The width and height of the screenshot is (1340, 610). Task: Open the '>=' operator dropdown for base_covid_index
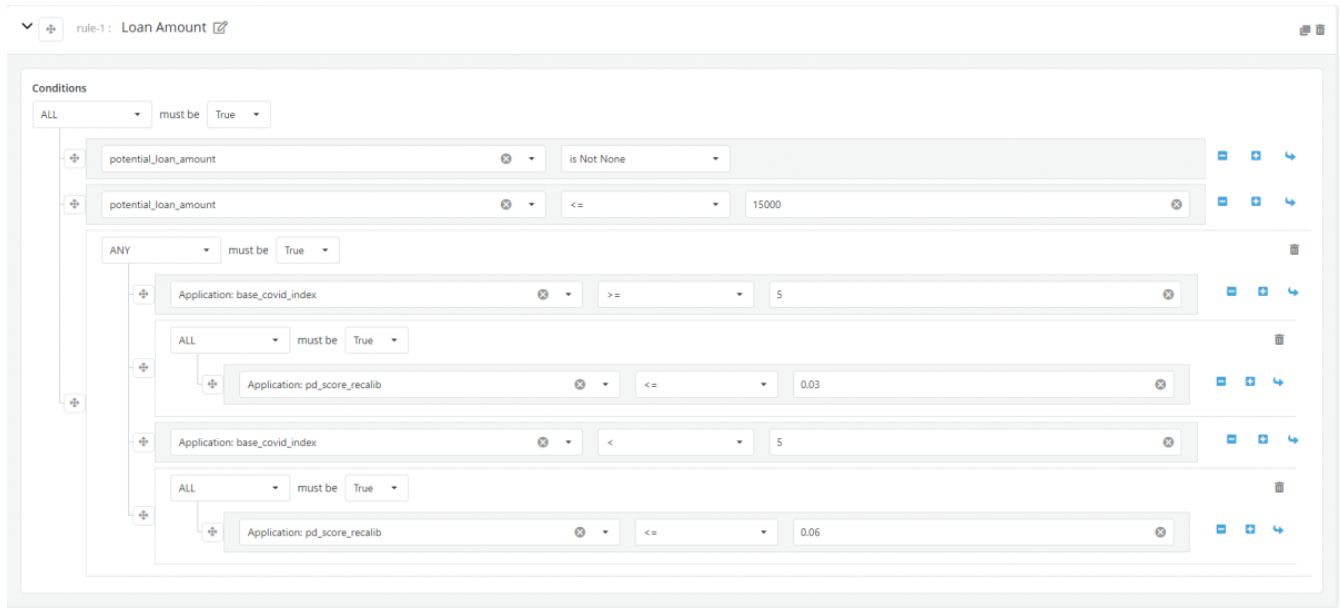675,294
